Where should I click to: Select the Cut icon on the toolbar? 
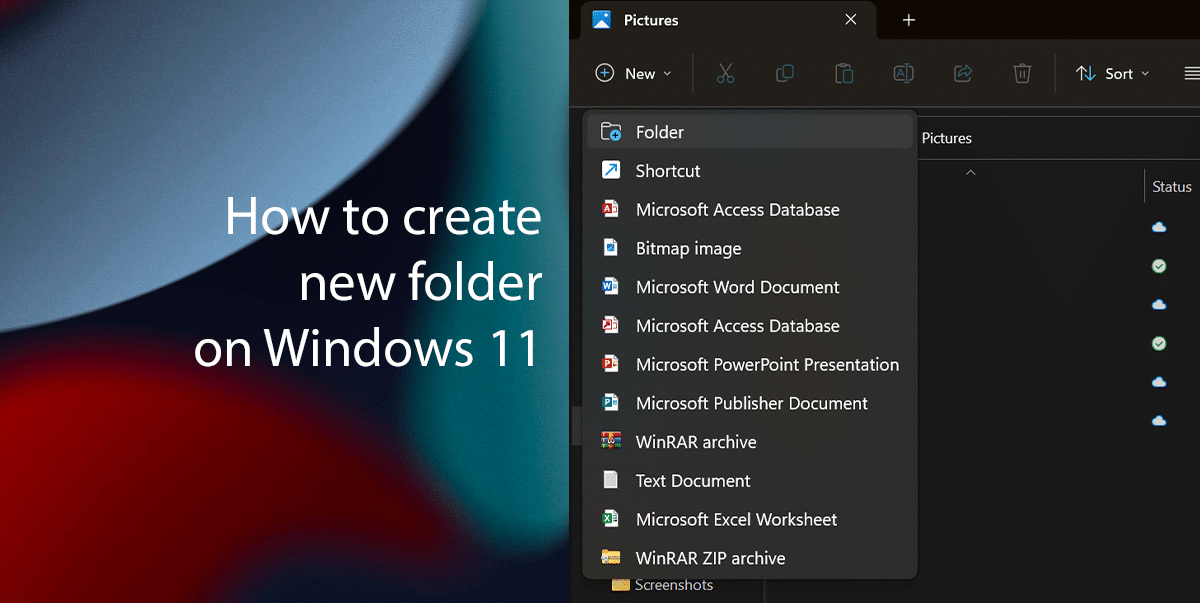pyautogui.click(x=726, y=73)
